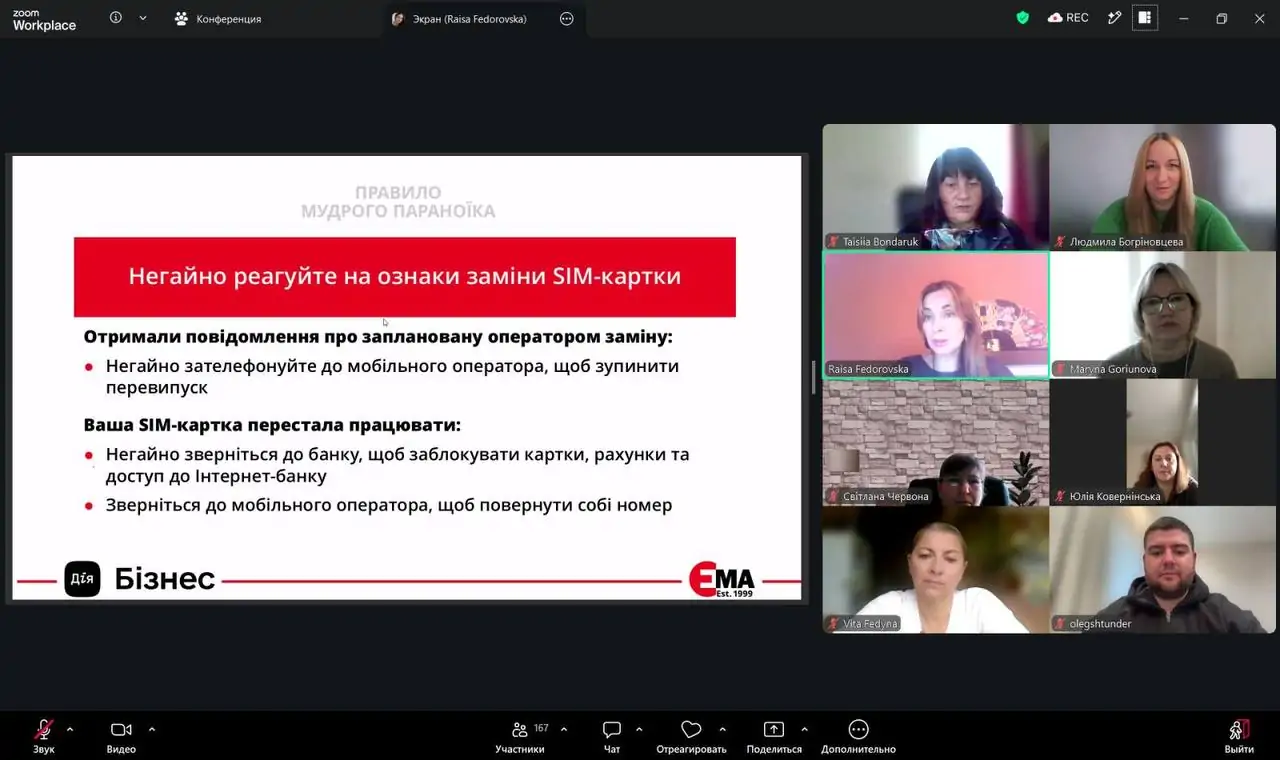Click the Дія Бізнес logo on slide
This screenshot has width=1280, height=760.
140,579
